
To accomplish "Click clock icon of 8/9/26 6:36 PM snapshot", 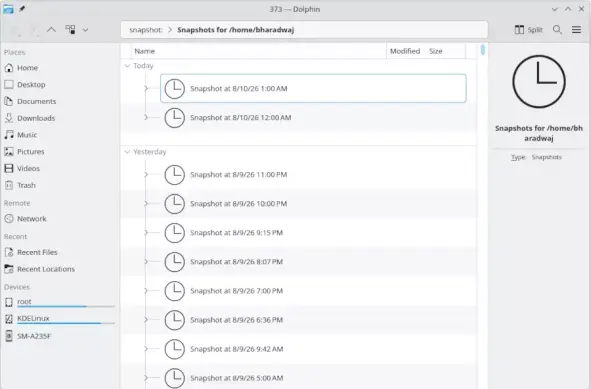I will [x=175, y=320].
